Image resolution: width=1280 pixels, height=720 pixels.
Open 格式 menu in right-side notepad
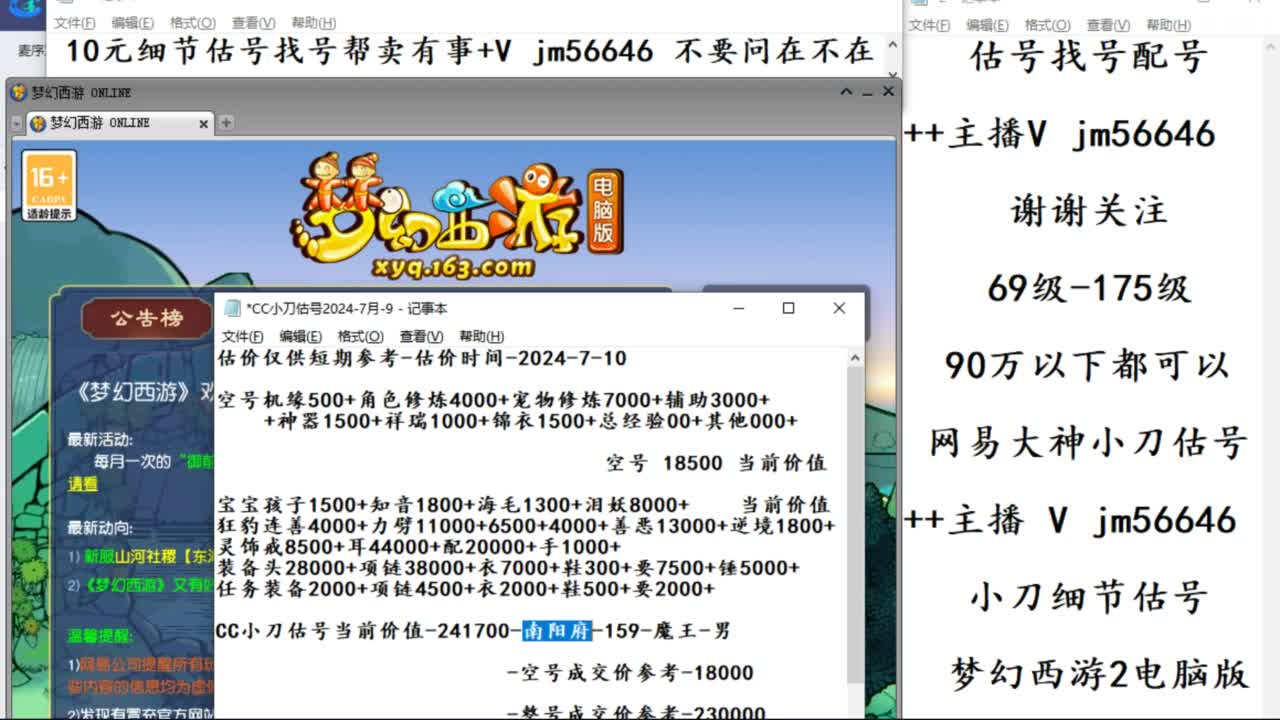[1047, 25]
